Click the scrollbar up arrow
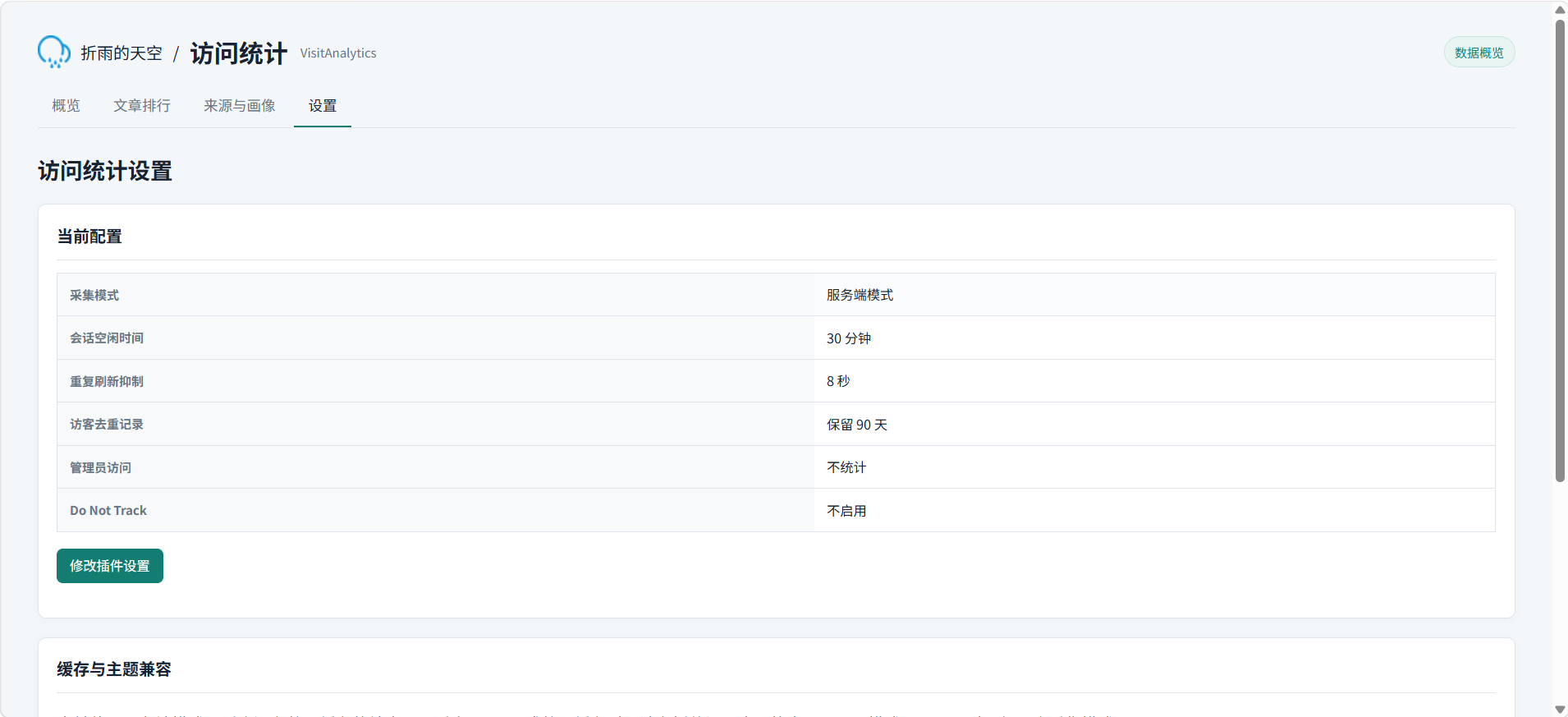The image size is (1568, 717). click(x=1560, y=10)
